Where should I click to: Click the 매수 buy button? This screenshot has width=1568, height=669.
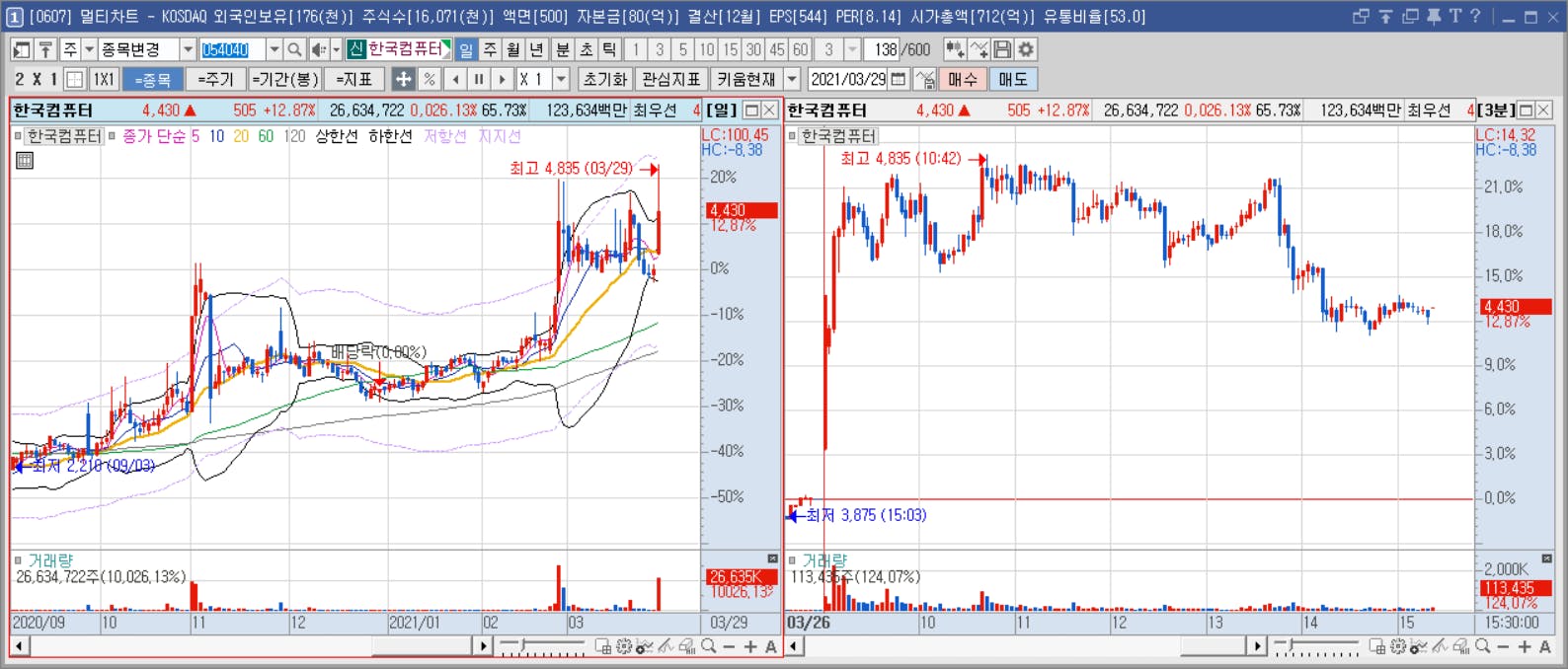pos(963,79)
